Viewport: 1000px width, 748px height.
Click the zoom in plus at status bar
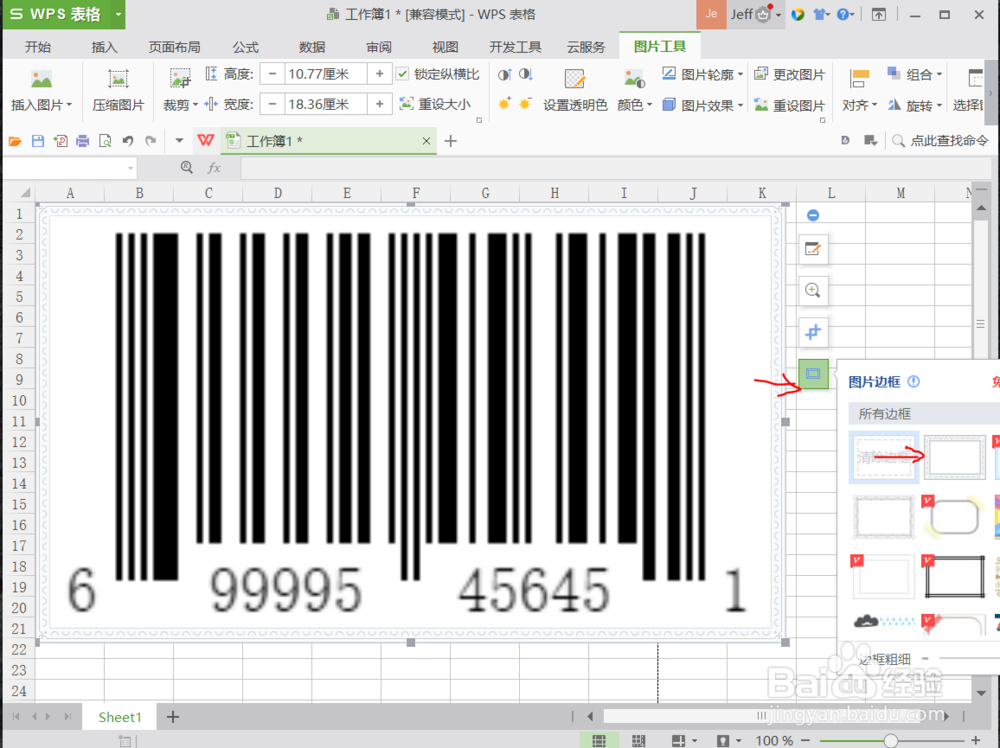976,740
